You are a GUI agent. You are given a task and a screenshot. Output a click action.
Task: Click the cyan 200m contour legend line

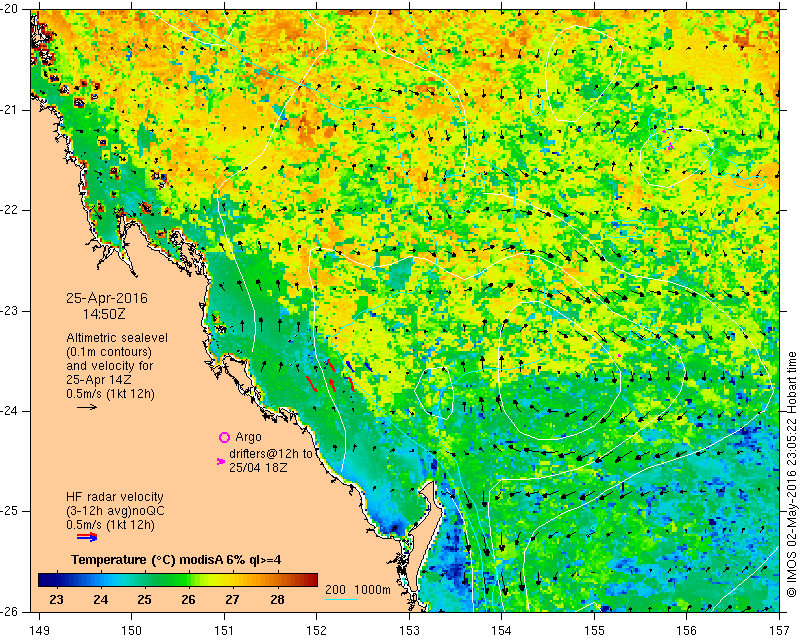coord(341,599)
